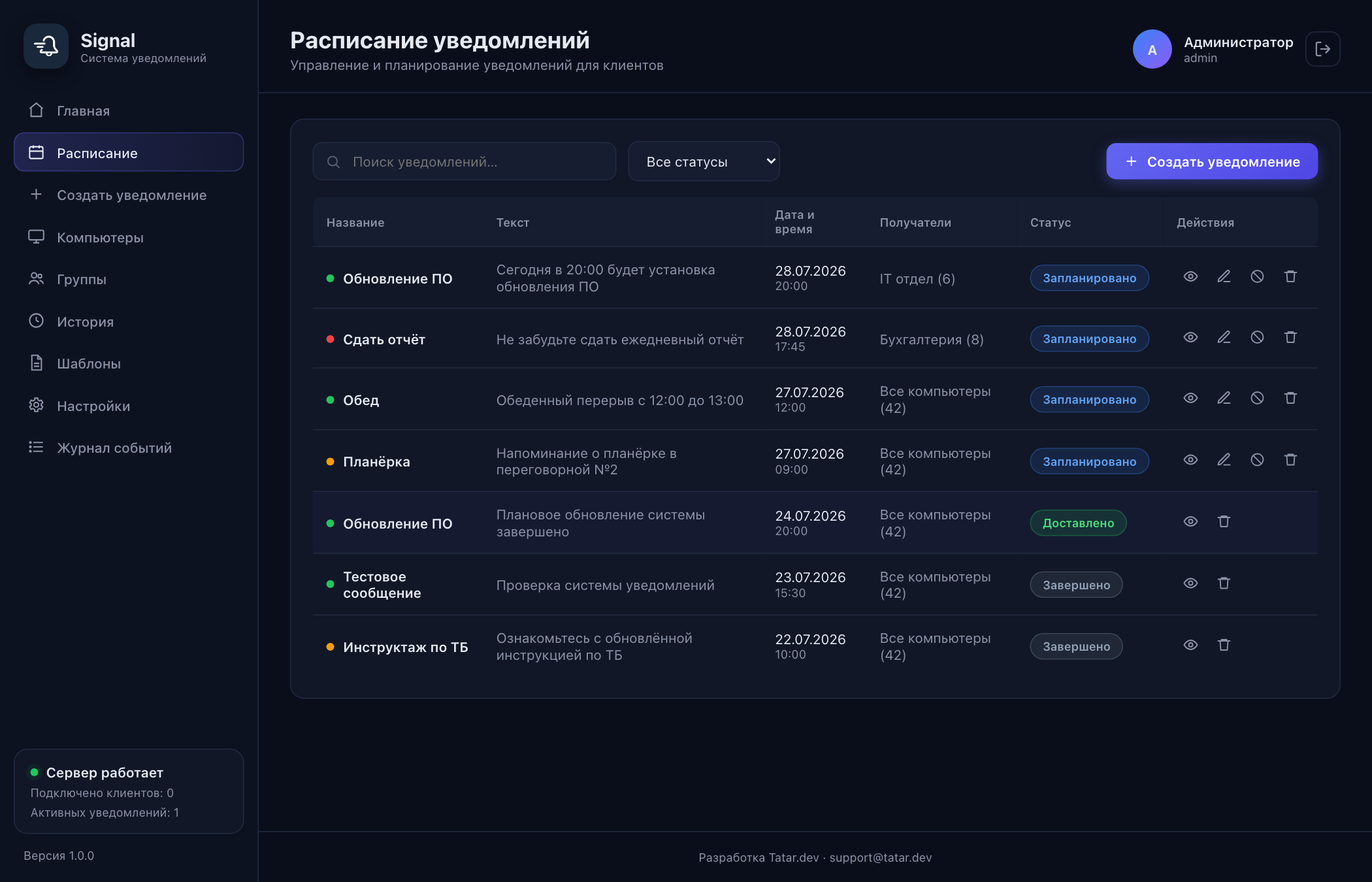Screen dimensions: 1372x882
Task: Click the administrator avatar A
Action: tap(1152, 49)
